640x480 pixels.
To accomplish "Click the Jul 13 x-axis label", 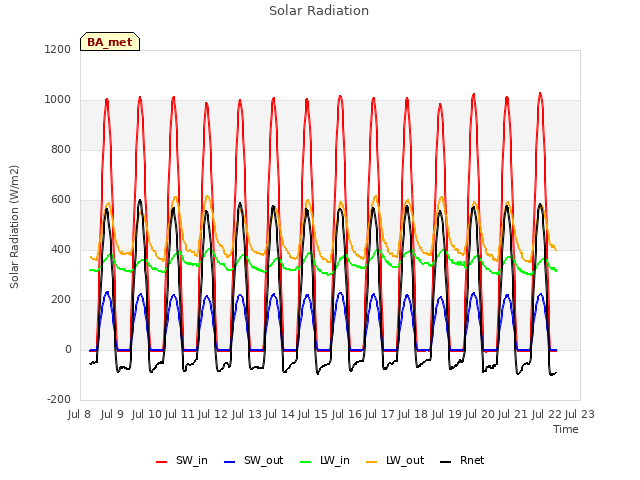I will (247, 415).
